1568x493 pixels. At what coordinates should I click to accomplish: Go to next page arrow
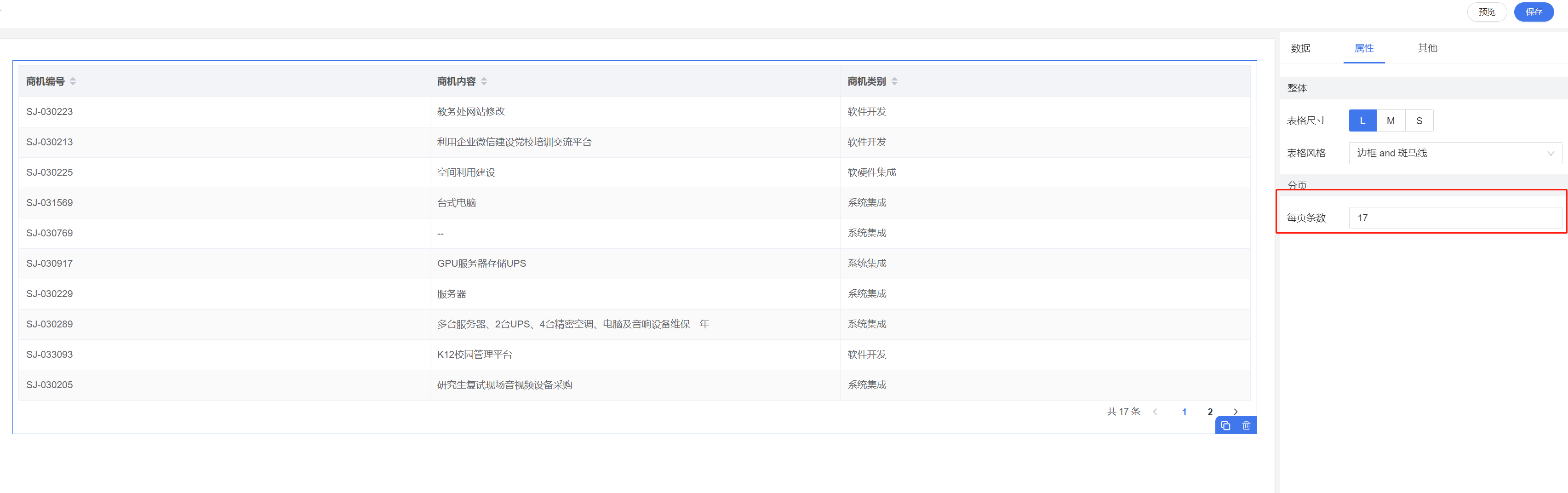pos(1236,412)
